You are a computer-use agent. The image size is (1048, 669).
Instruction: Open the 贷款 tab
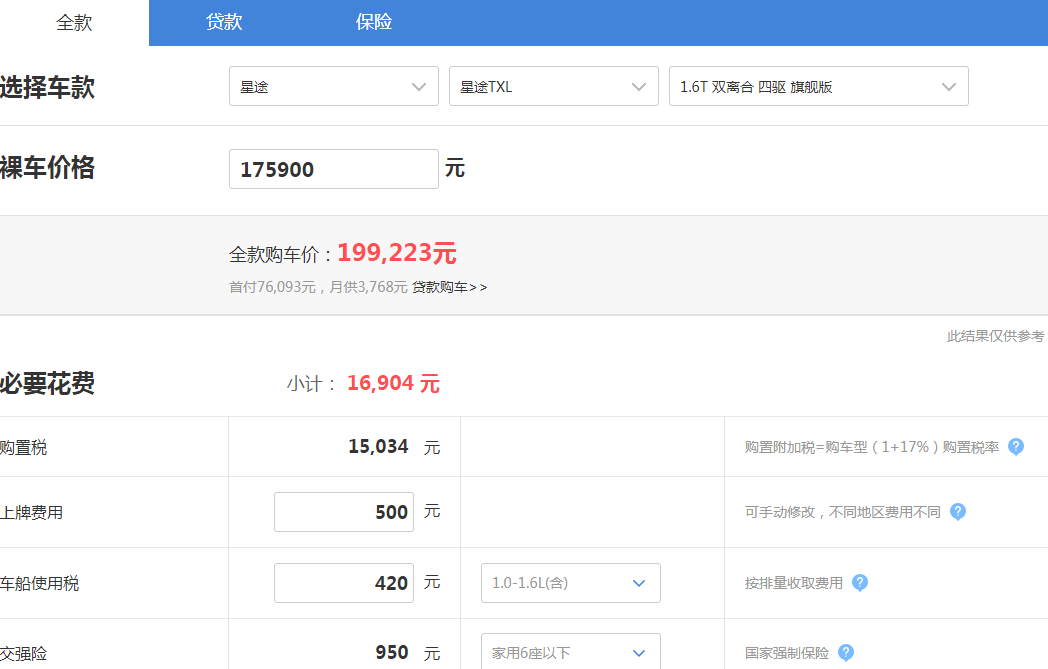pyautogui.click(x=224, y=23)
